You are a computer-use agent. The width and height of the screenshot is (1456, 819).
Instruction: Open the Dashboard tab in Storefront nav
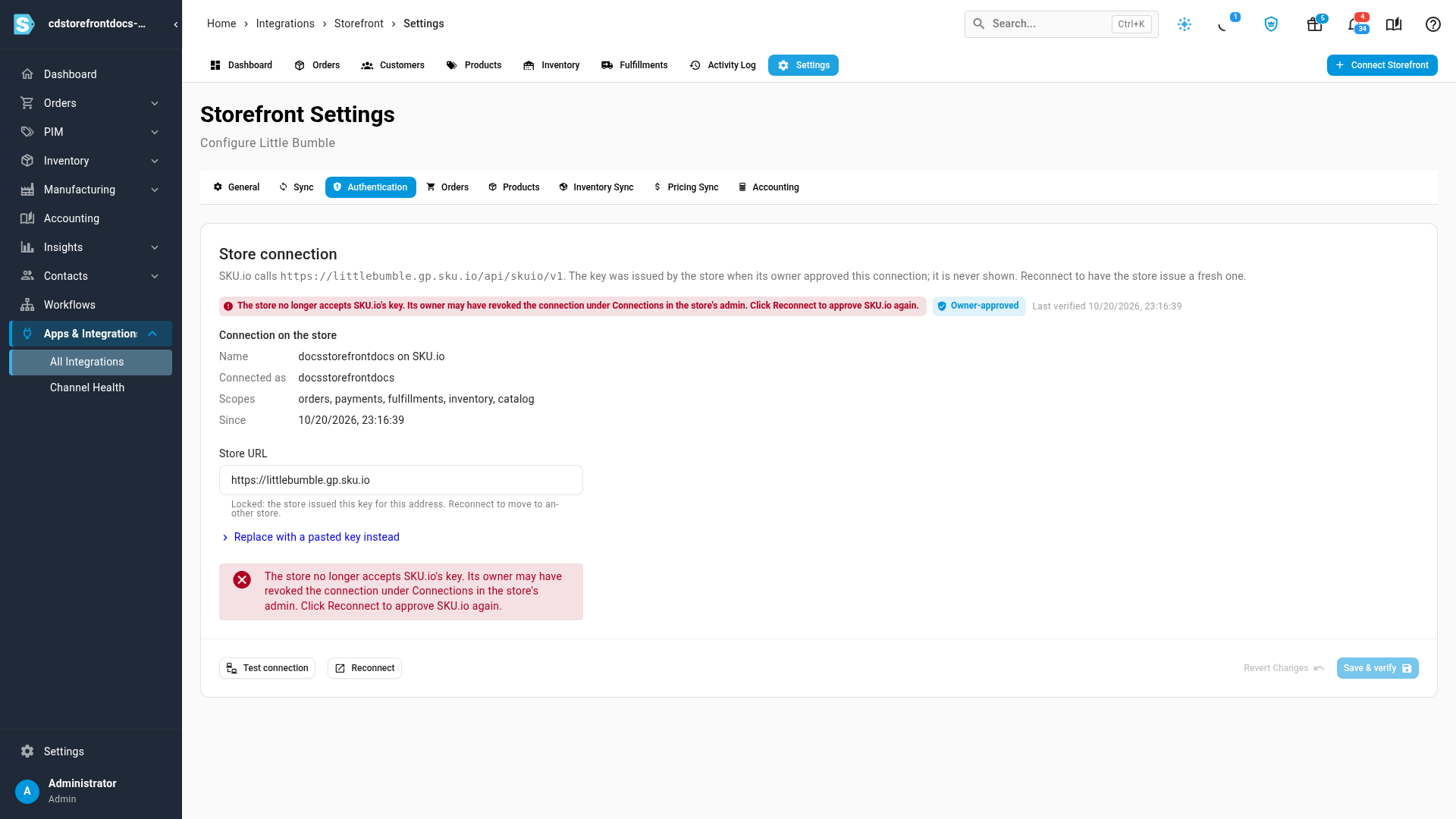(x=241, y=65)
